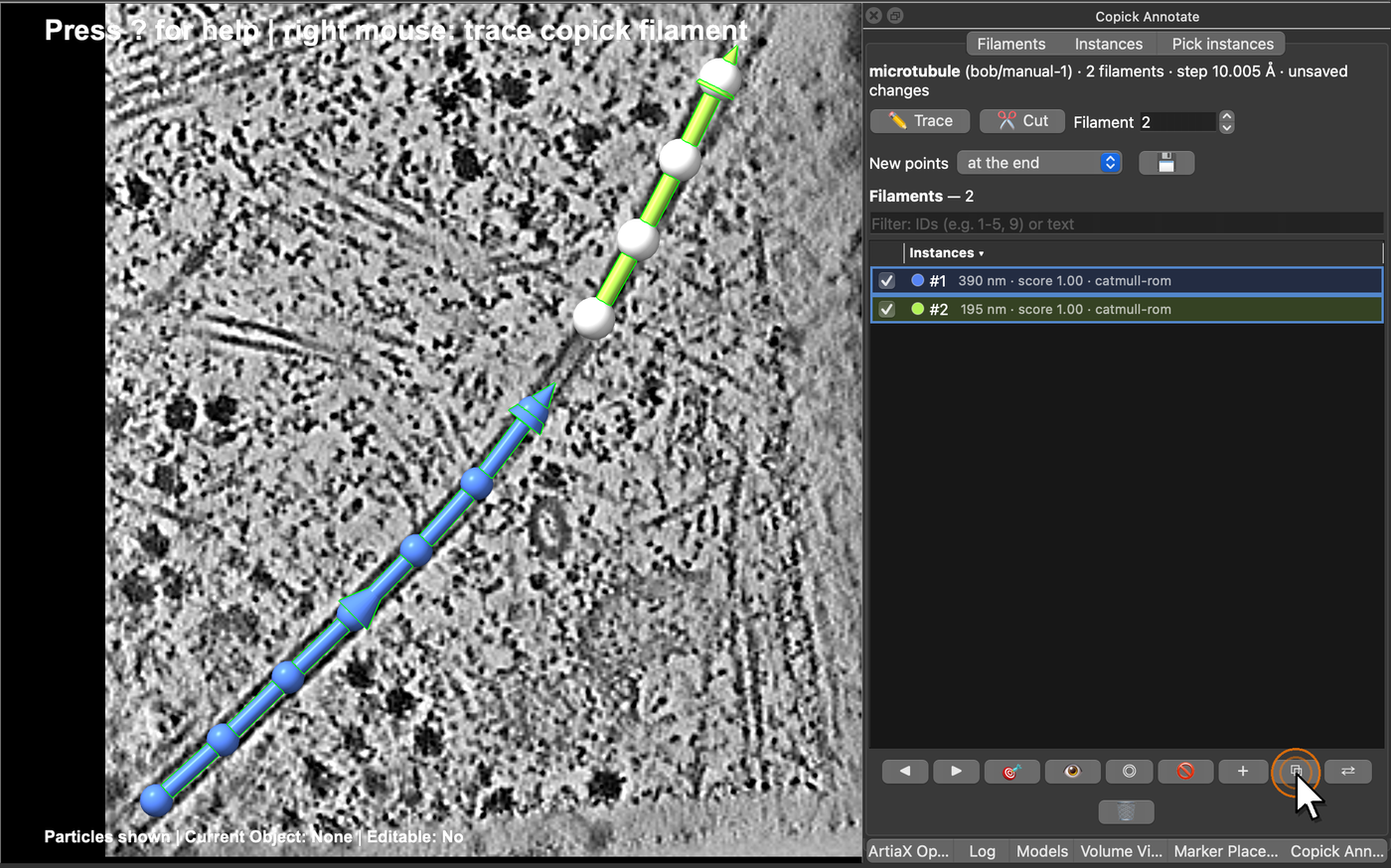Close the Copick Annotate panel
The height and width of the screenshot is (868, 1391).
click(x=873, y=16)
